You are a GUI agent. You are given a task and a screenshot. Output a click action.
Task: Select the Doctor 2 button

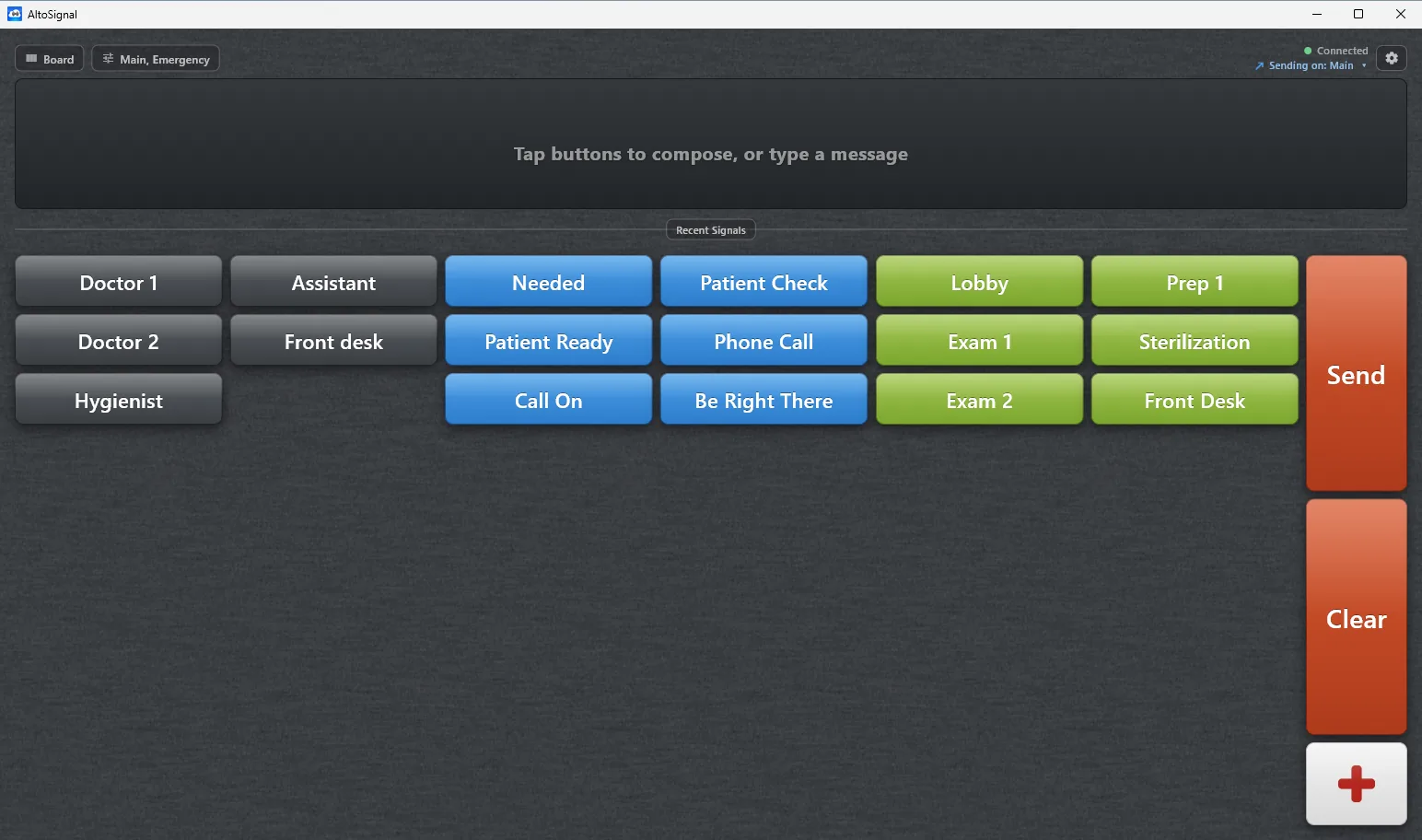click(x=119, y=341)
